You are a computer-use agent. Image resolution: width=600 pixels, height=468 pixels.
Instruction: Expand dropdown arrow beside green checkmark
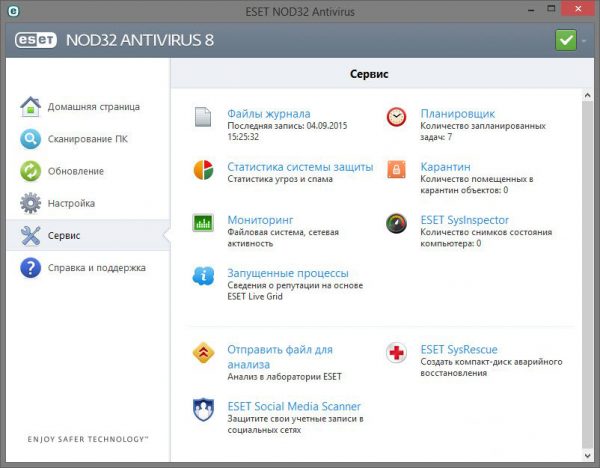click(584, 40)
